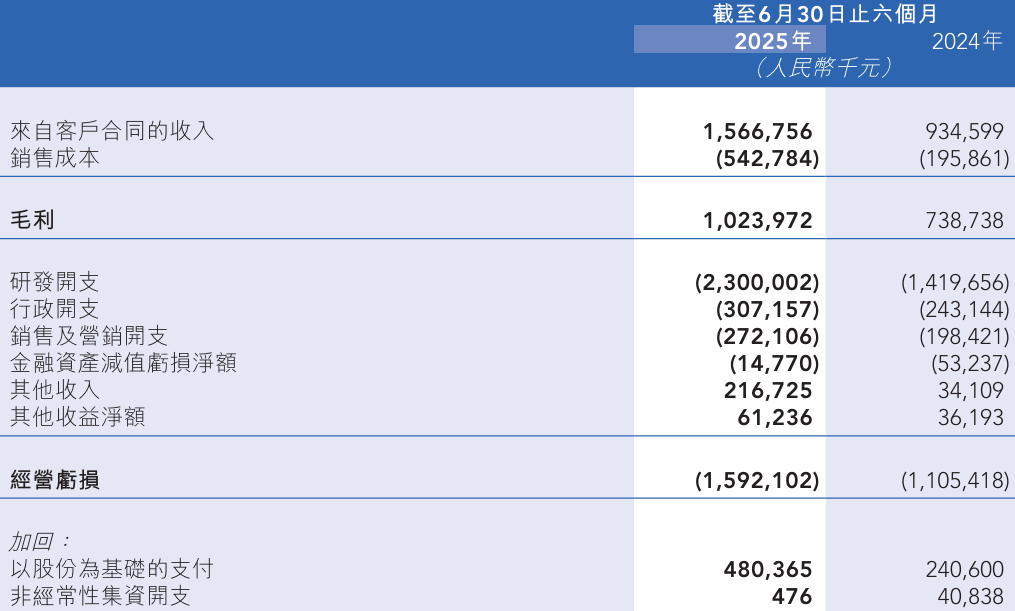Image resolution: width=1015 pixels, height=611 pixels.
Task: Select gross profit value 1,023,972
Action: [758, 221]
